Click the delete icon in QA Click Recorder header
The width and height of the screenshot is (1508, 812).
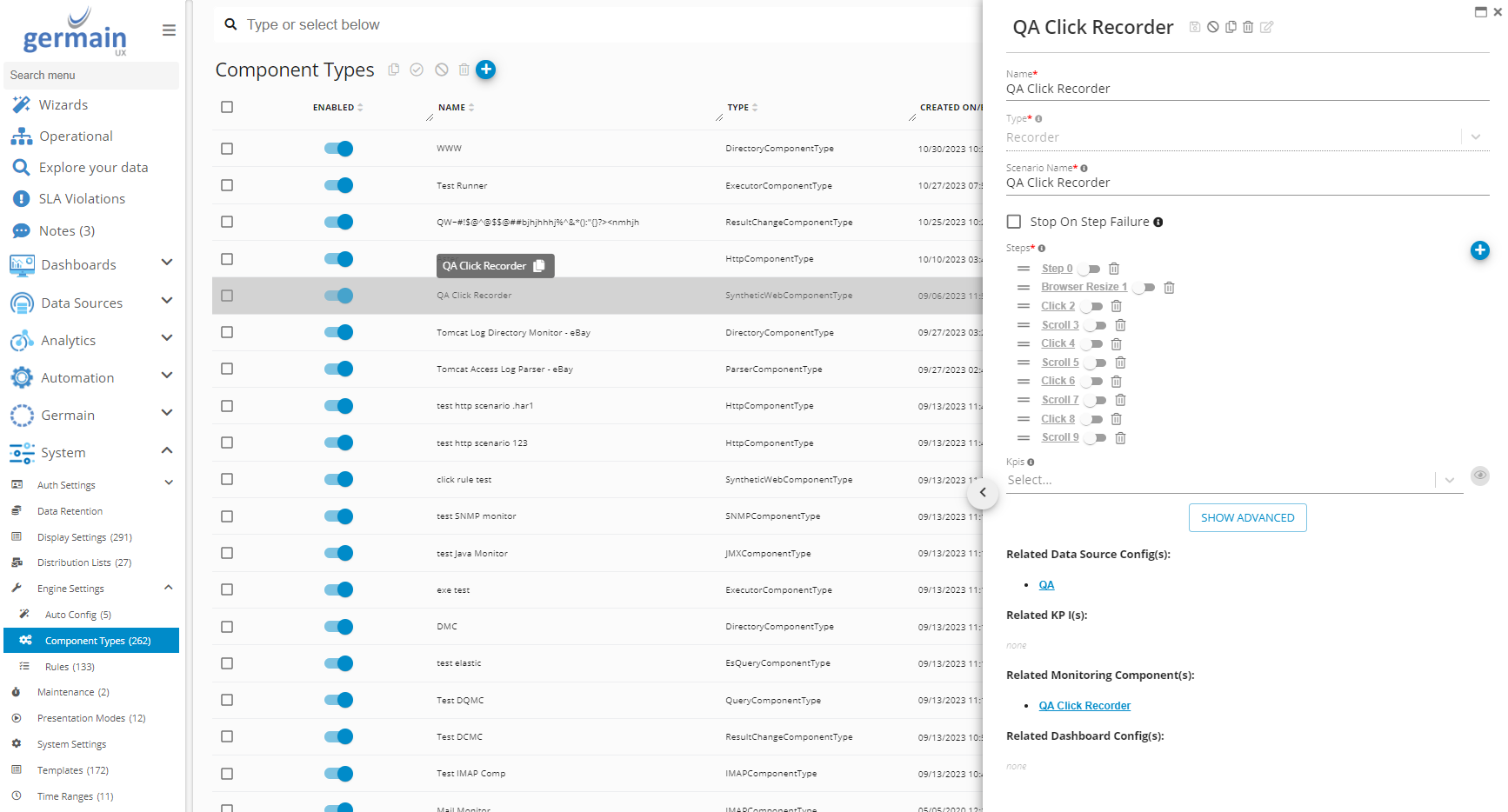point(1248,27)
